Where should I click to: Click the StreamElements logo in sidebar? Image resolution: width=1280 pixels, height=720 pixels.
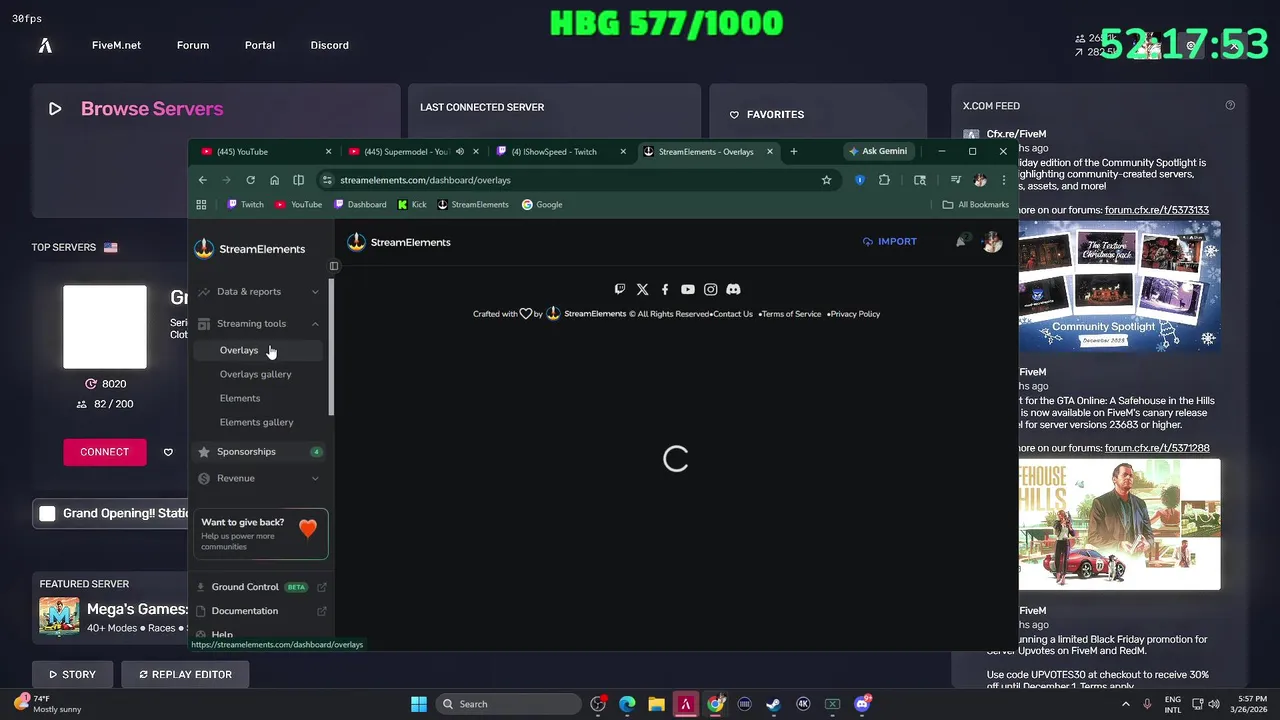click(249, 248)
